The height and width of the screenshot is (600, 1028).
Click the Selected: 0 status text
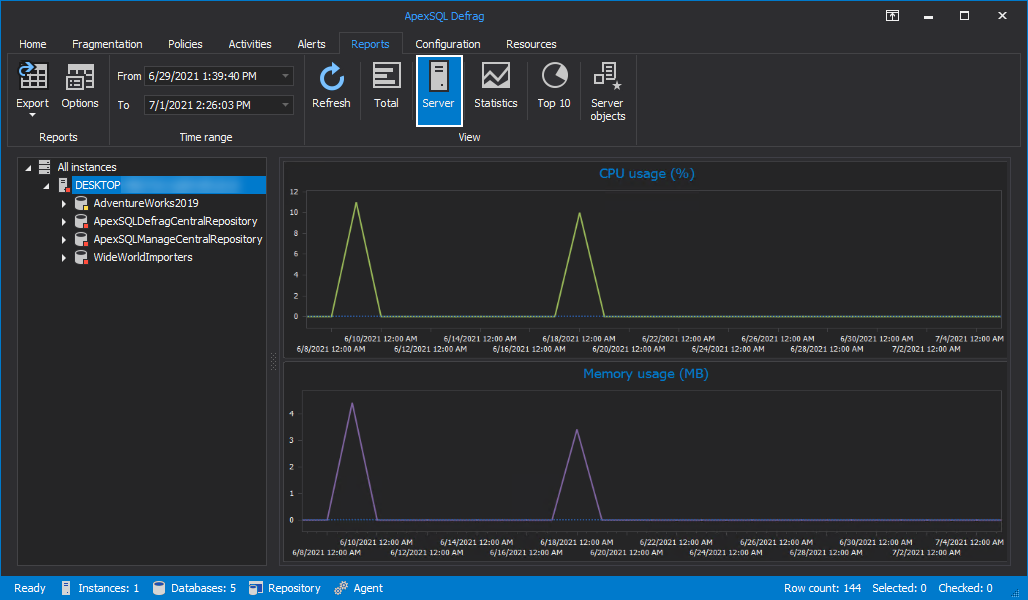pos(899,588)
